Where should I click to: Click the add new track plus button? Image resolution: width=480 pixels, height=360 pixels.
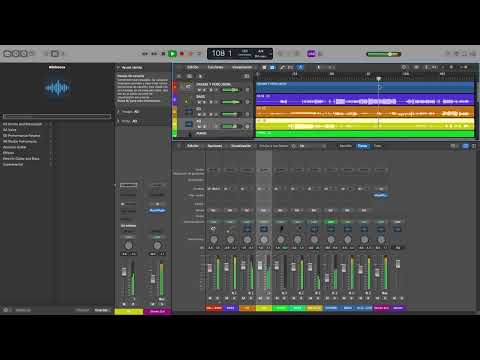coord(179,76)
